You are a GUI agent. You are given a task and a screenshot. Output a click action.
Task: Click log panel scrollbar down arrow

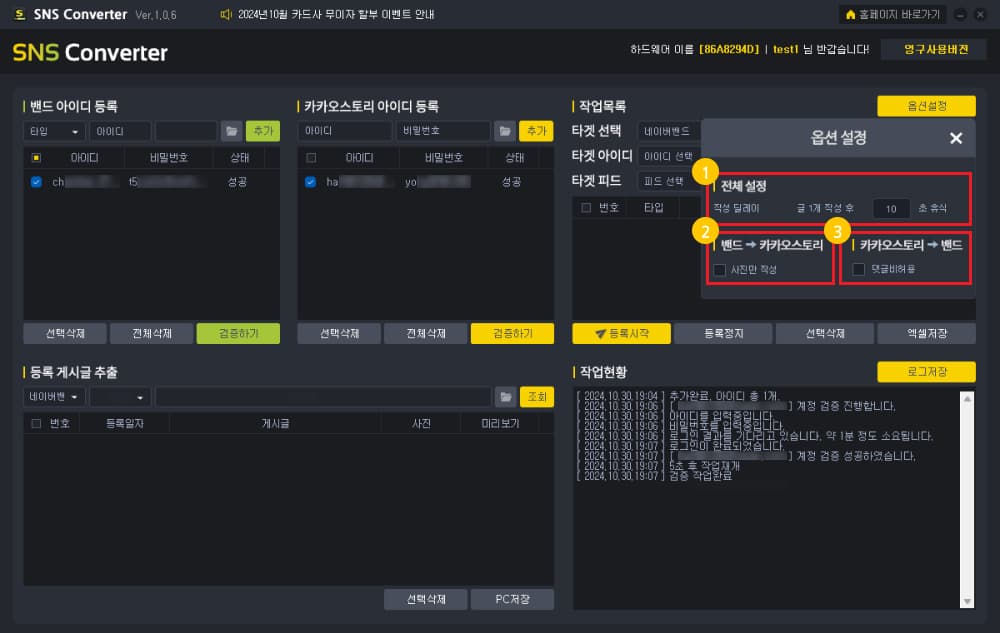967,601
